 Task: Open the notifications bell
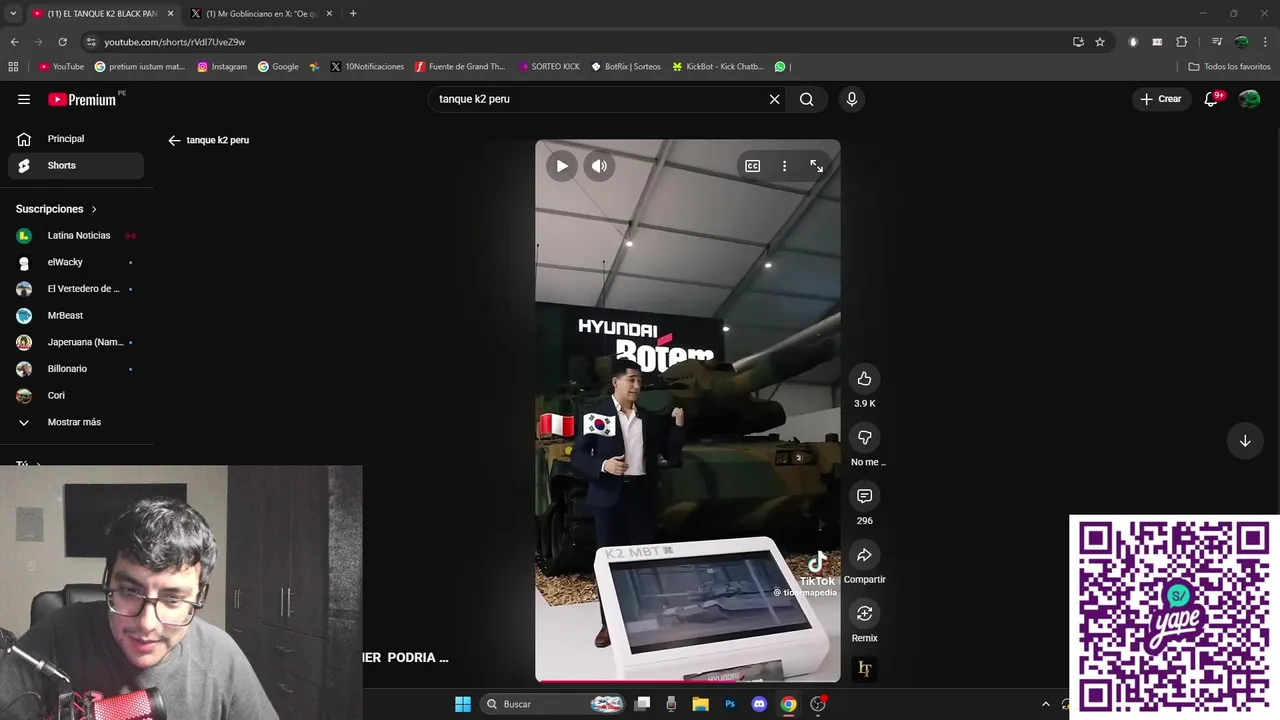point(1211,99)
